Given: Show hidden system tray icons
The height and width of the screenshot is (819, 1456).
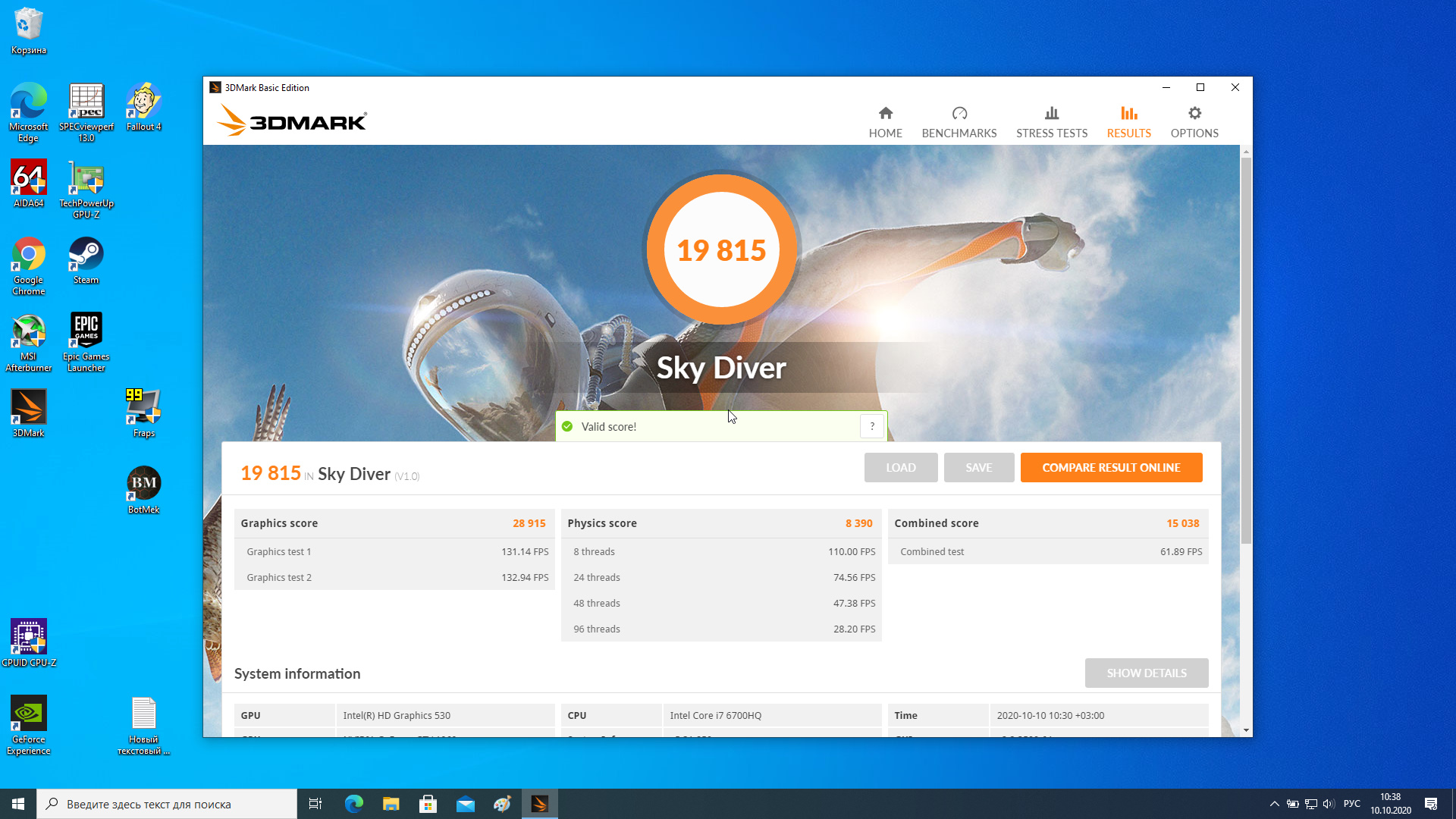Looking at the screenshot, I should click(1275, 804).
